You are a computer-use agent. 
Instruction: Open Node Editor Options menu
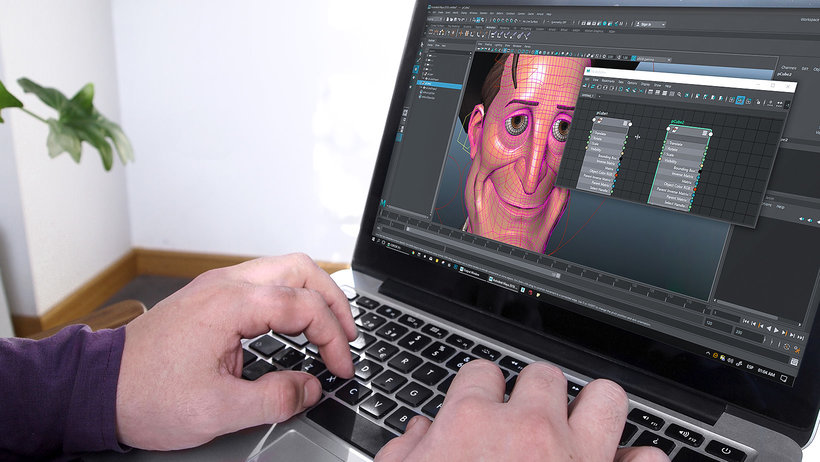pyautogui.click(x=632, y=83)
